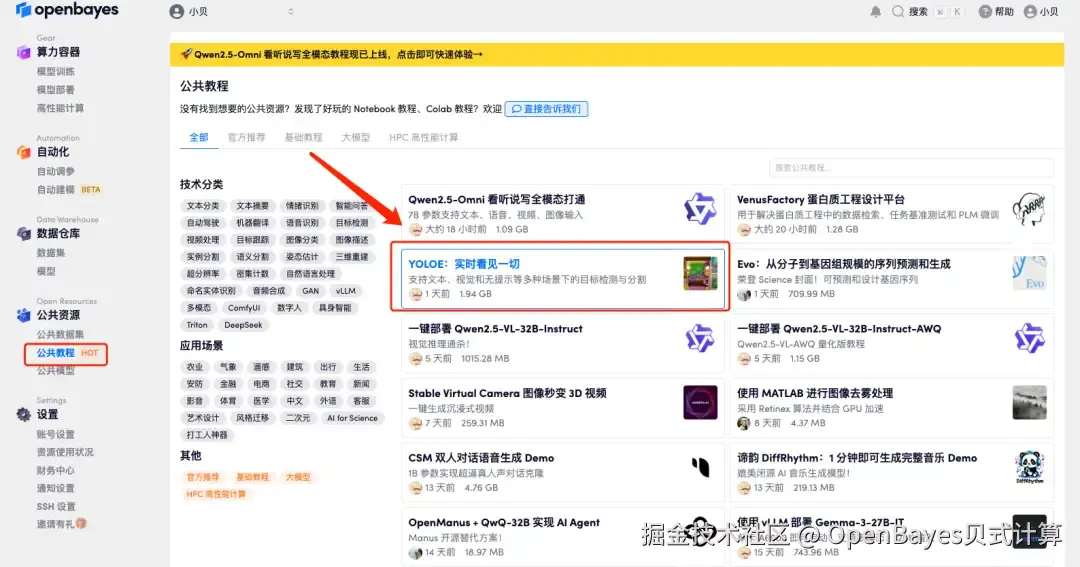The width and height of the screenshot is (1080, 567).
Task: Select the DeepSeek tag filter
Action: [242, 325]
